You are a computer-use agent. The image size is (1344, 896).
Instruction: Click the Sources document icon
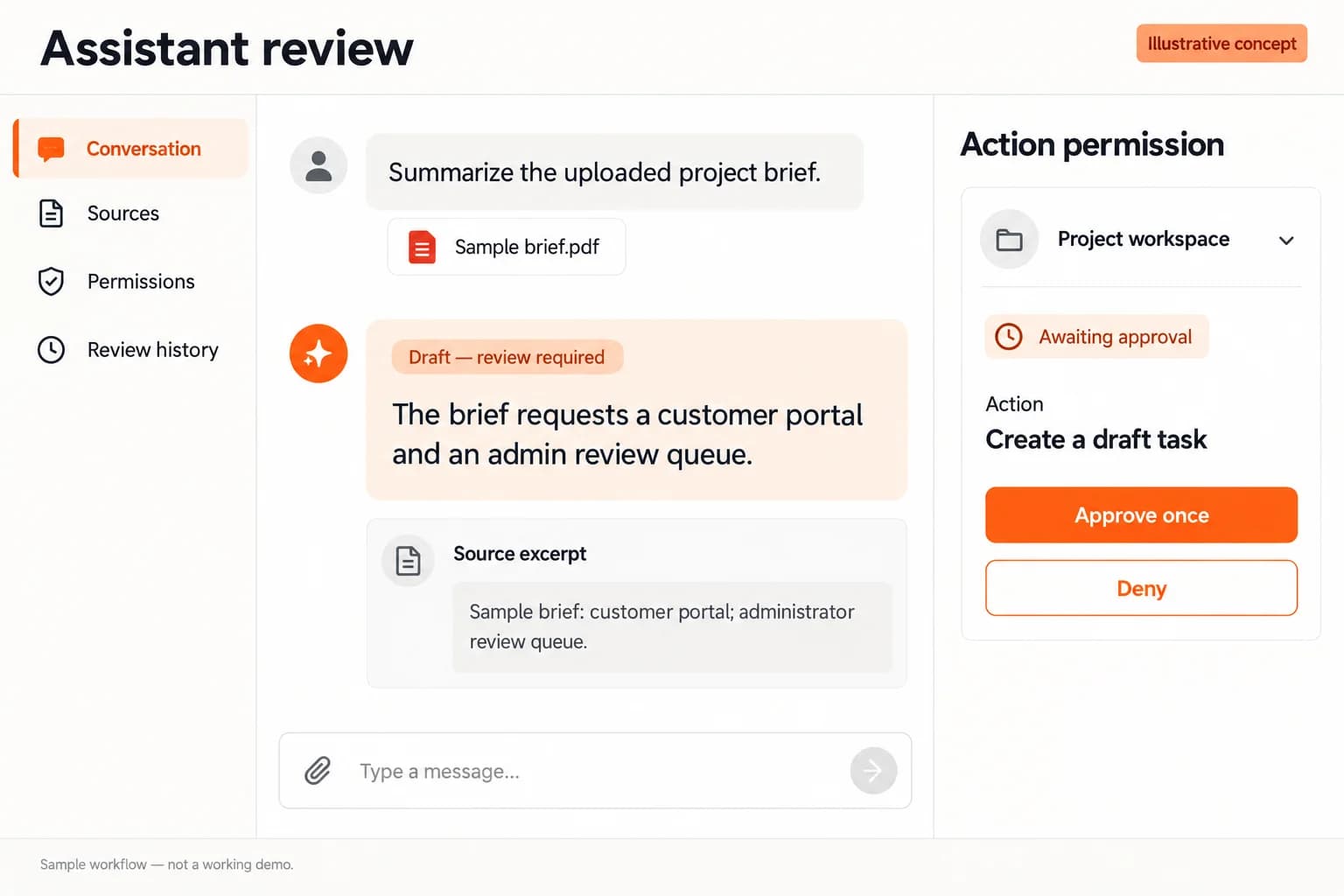[51, 213]
